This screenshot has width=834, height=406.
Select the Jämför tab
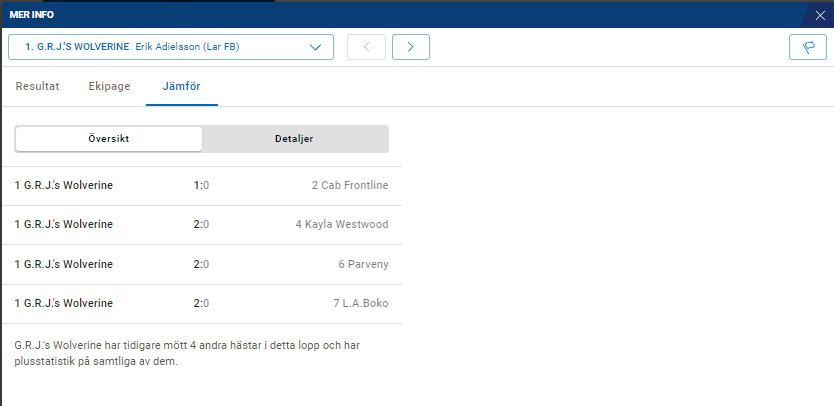(181, 86)
